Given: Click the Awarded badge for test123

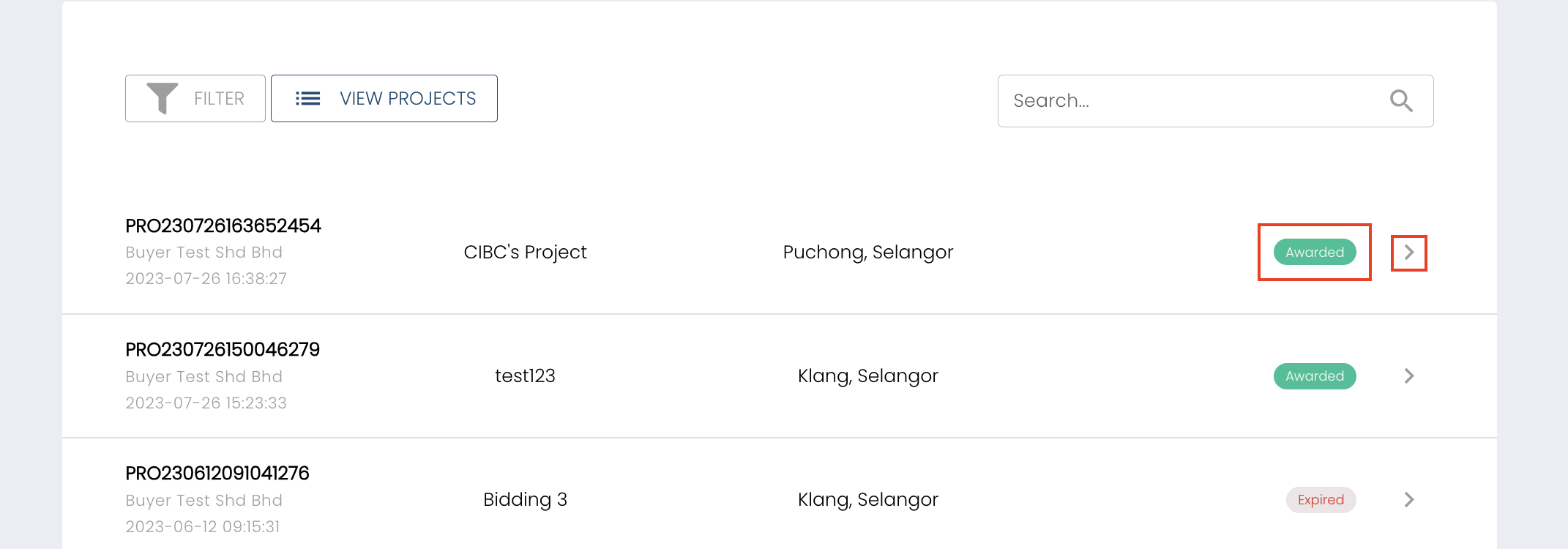Looking at the screenshot, I should click(1315, 376).
